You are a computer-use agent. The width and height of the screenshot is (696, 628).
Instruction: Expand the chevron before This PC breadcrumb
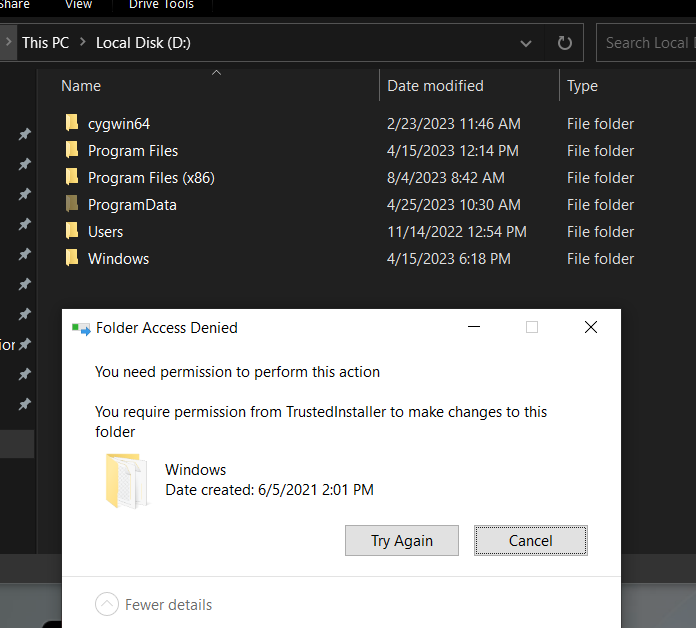[x=8, y=42]
